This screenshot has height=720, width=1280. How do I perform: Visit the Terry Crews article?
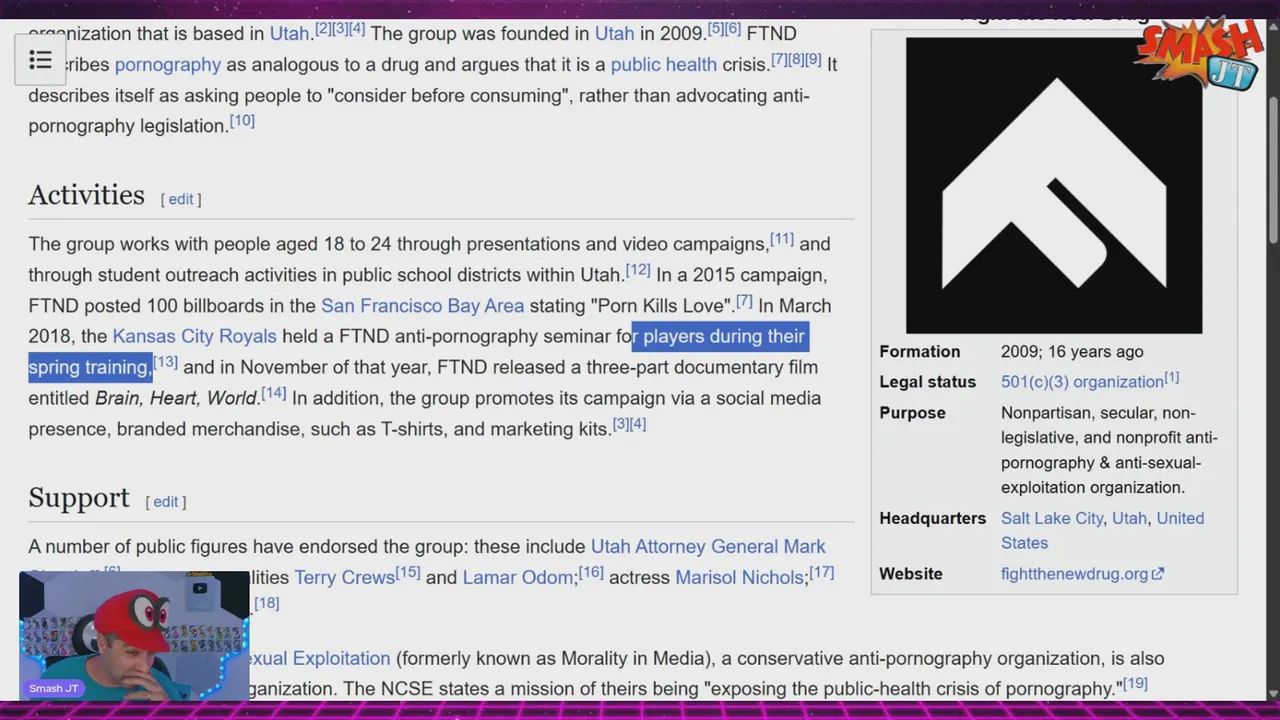coord(344,577)
